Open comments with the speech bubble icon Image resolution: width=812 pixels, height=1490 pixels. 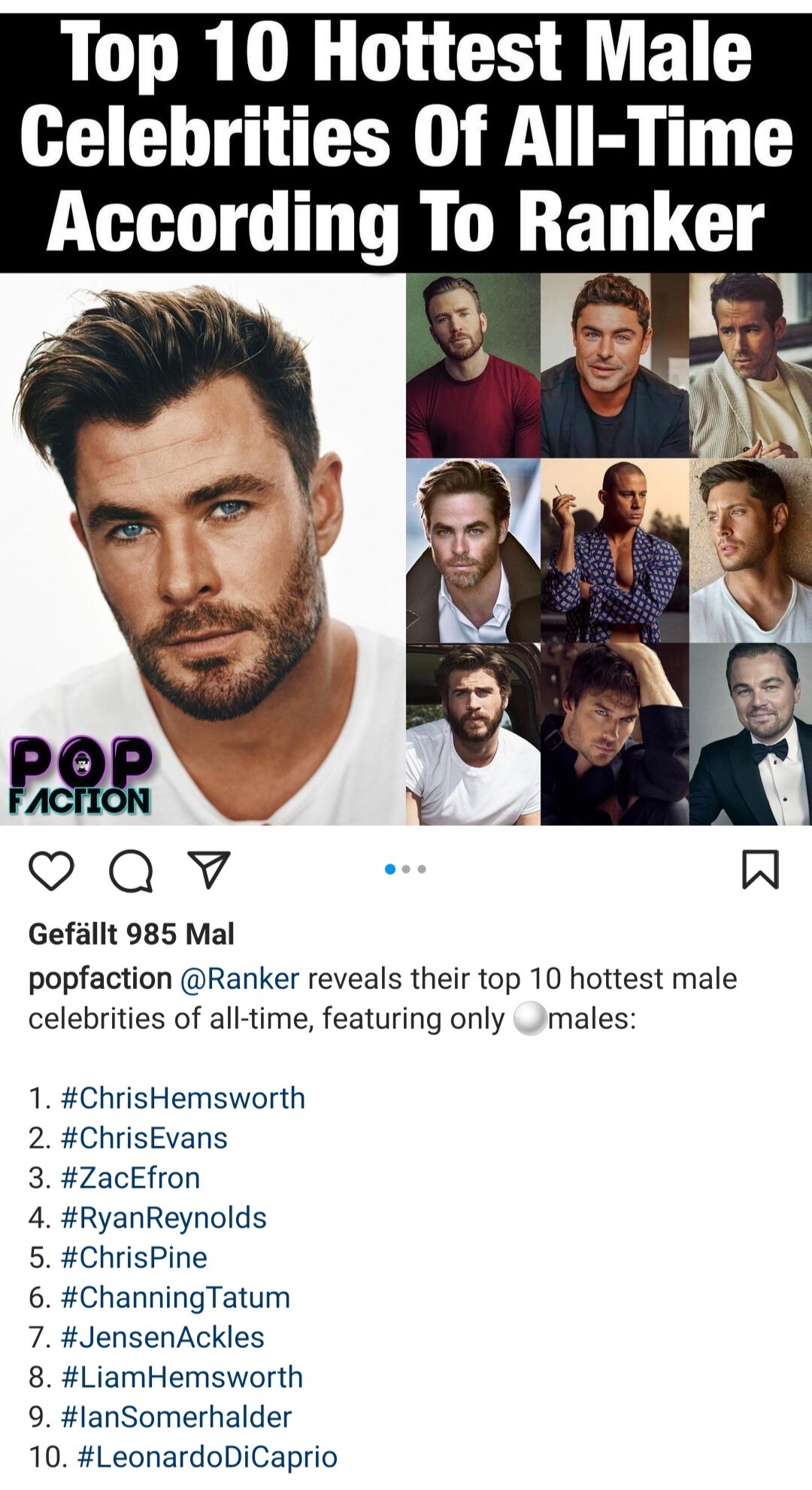[131, 872]
